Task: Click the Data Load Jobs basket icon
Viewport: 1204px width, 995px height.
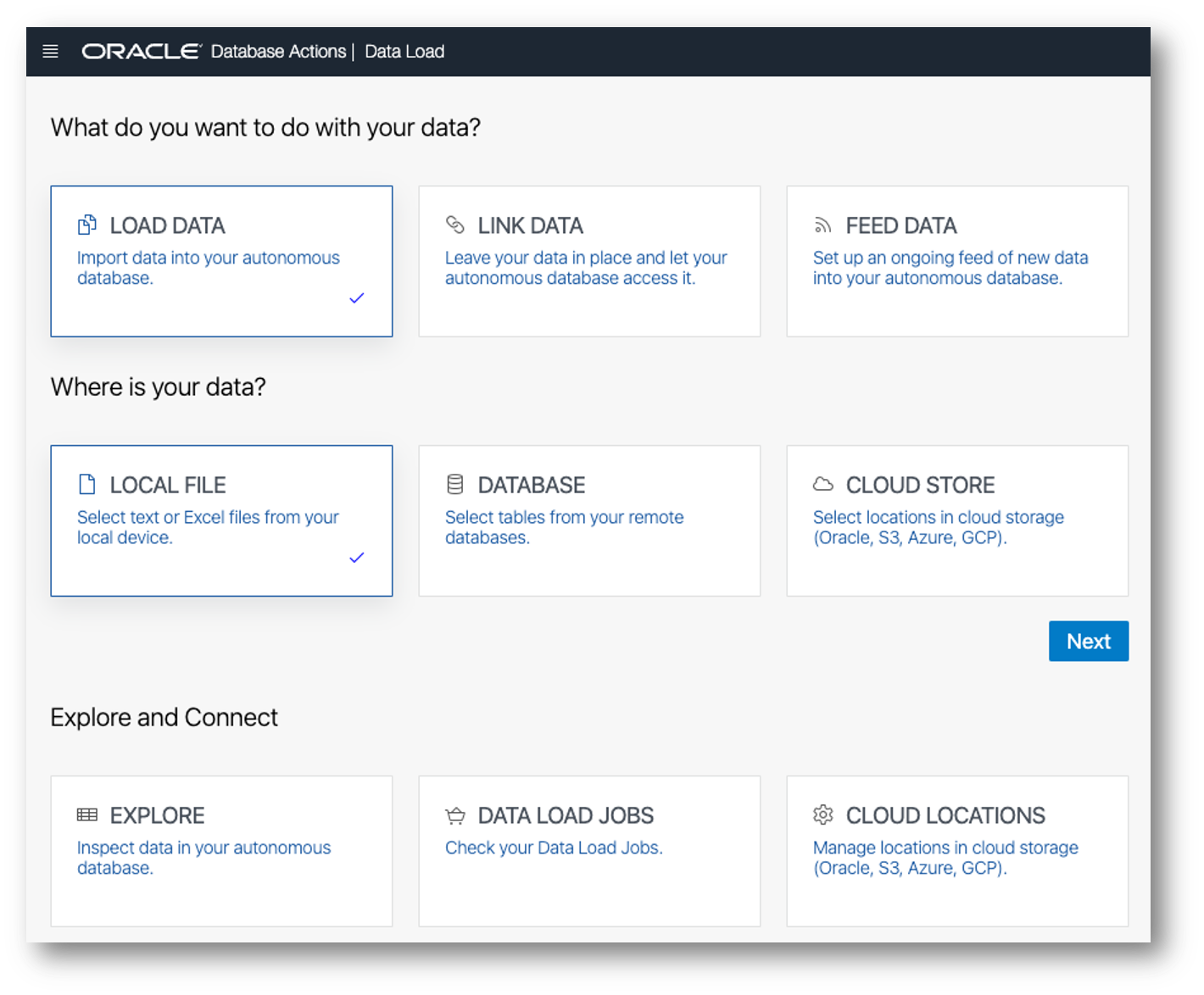Action: tap(455, 815)
